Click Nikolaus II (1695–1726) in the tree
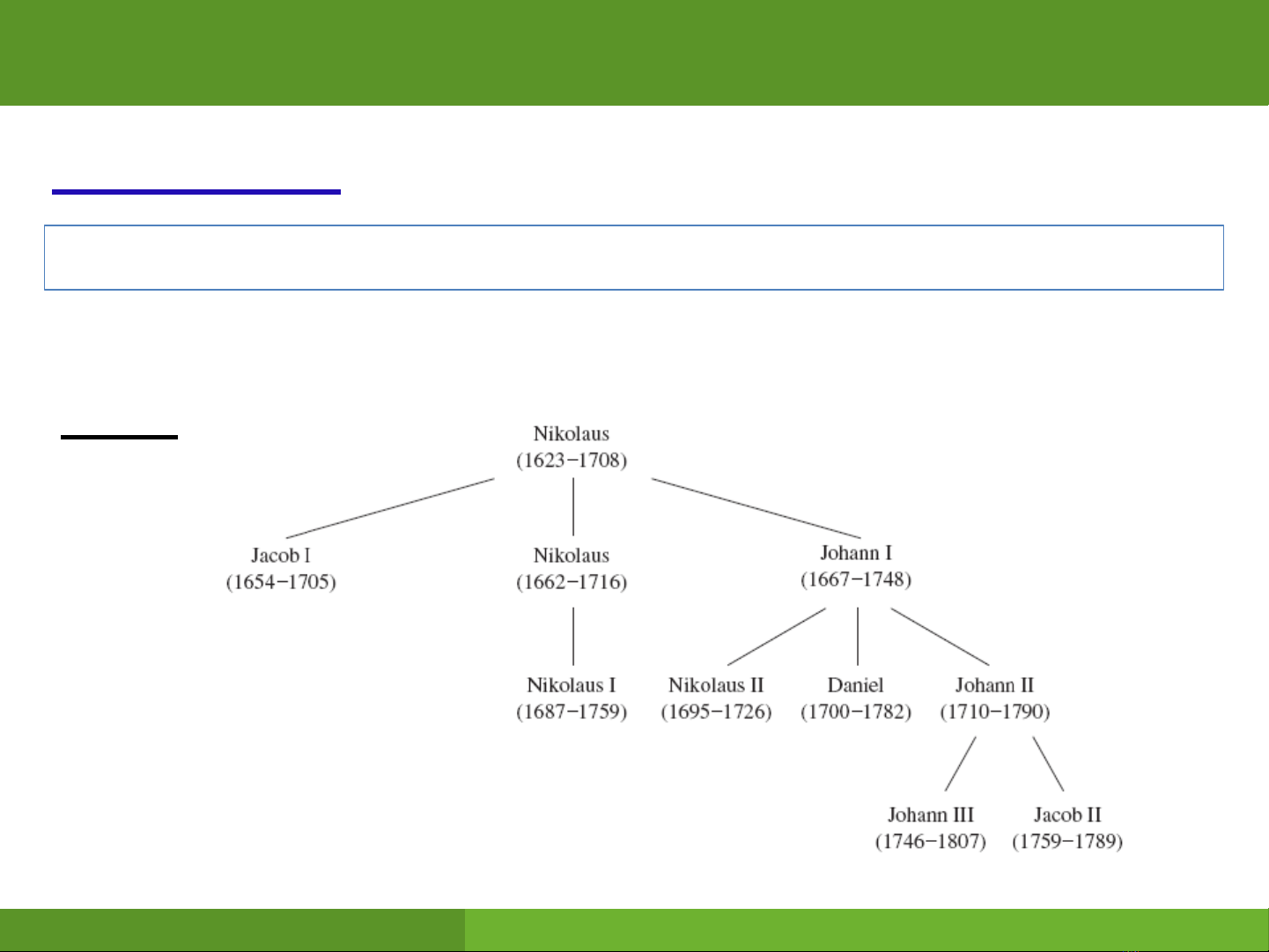This screenshot has width=1269, height=952. (x=716, y=698)
